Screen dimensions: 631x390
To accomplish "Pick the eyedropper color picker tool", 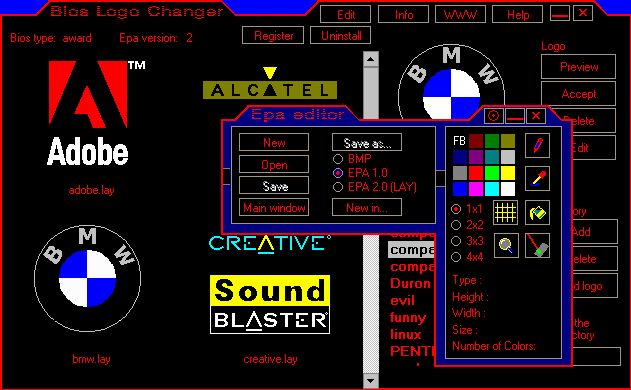I will tap(537, 178).
